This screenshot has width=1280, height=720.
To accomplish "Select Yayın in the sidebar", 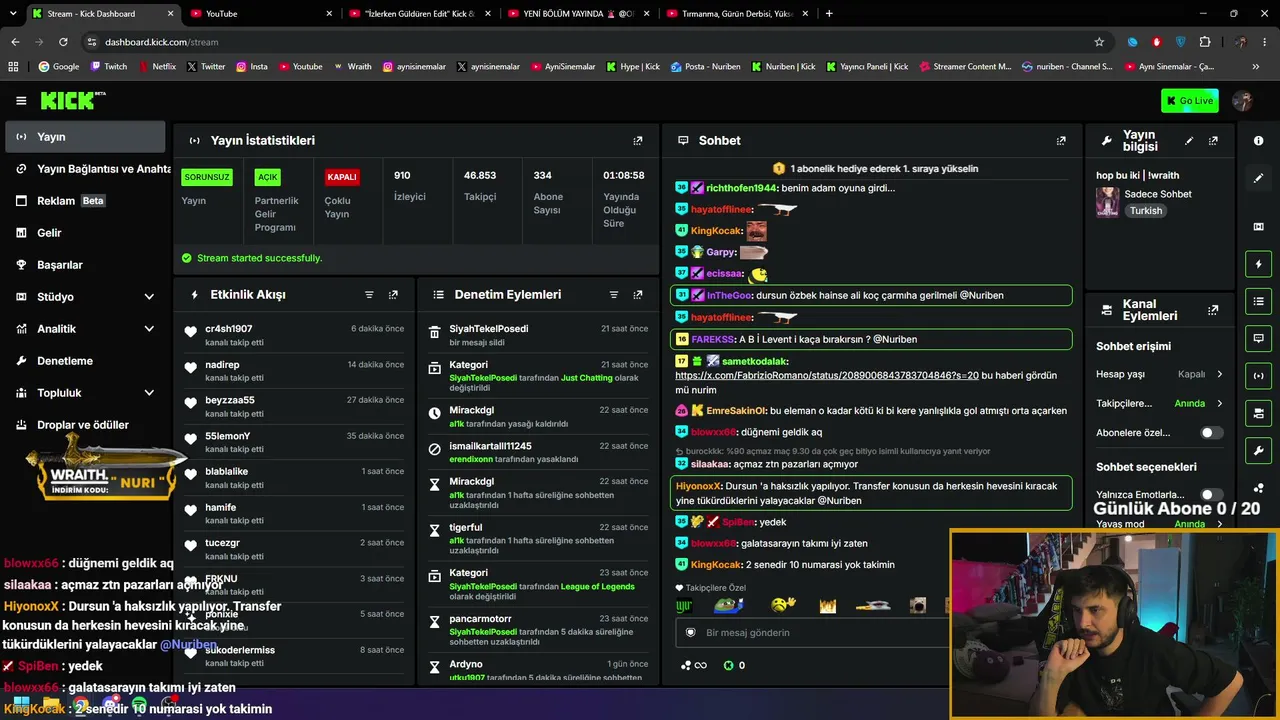I will [85, 137].
